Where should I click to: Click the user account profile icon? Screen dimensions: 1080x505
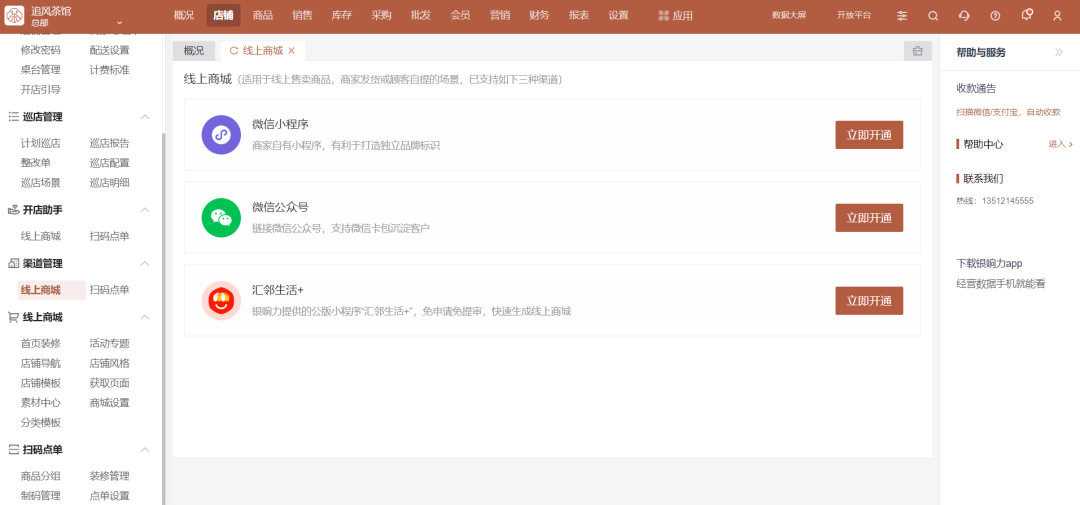pos(1057,16)
